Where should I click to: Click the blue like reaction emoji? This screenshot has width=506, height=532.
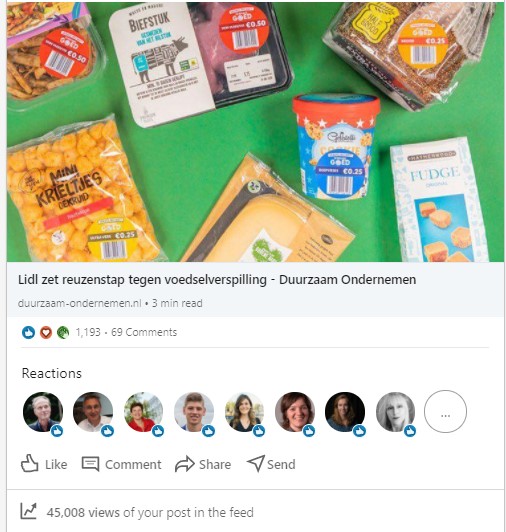coord(29,332)
